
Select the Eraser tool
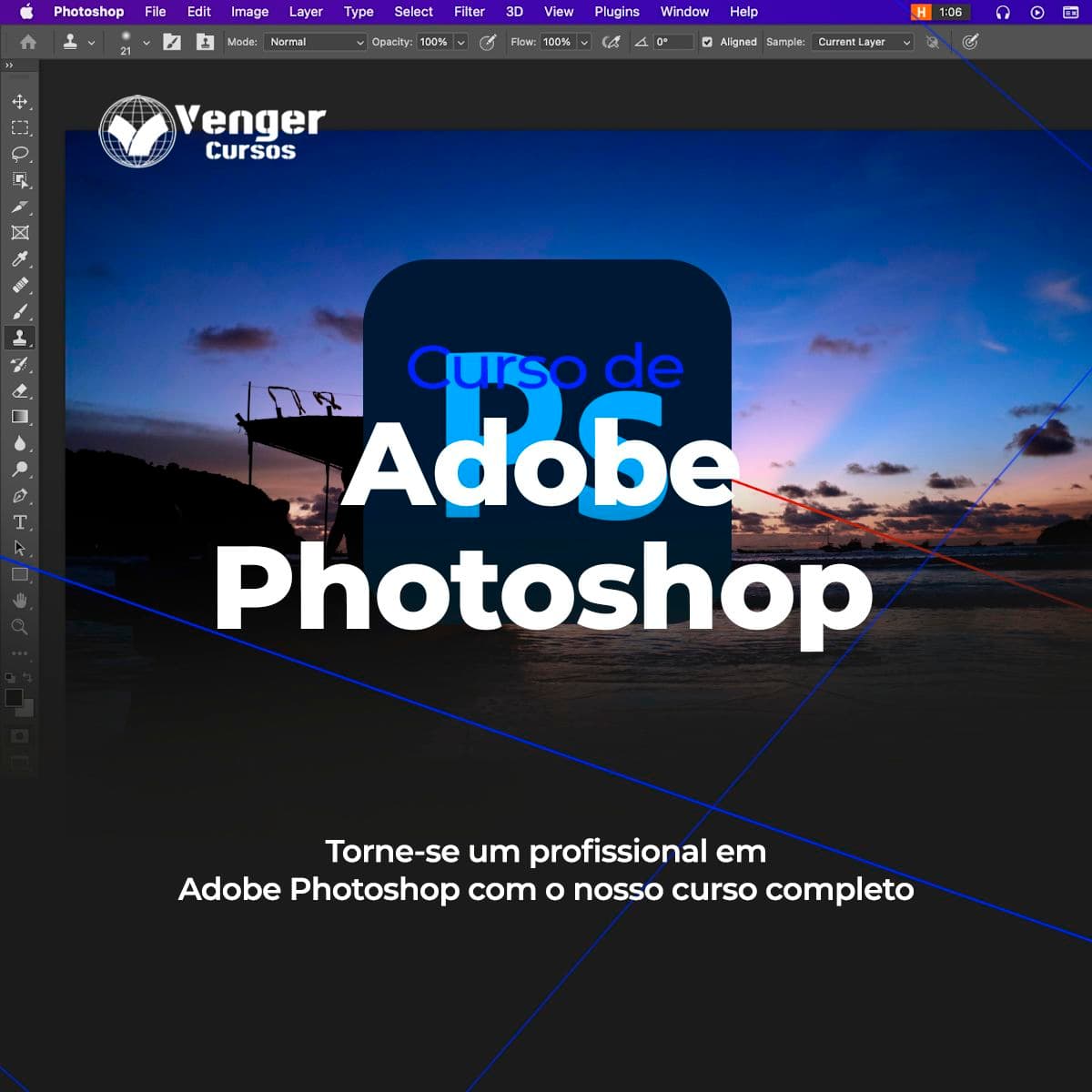[20, 391]
